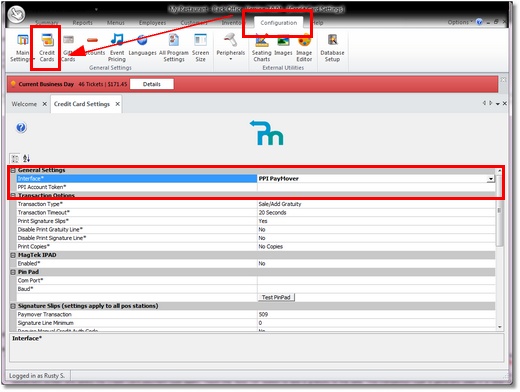This screenshot has height=392, width=520.
Task: Switch to the Menus ribbon tab
Action: 115,23
